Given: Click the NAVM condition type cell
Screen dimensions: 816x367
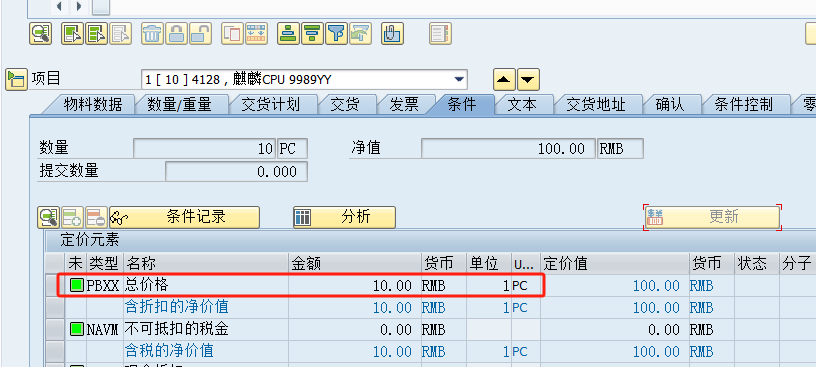Looking at the screenshot, I should 104,329.
